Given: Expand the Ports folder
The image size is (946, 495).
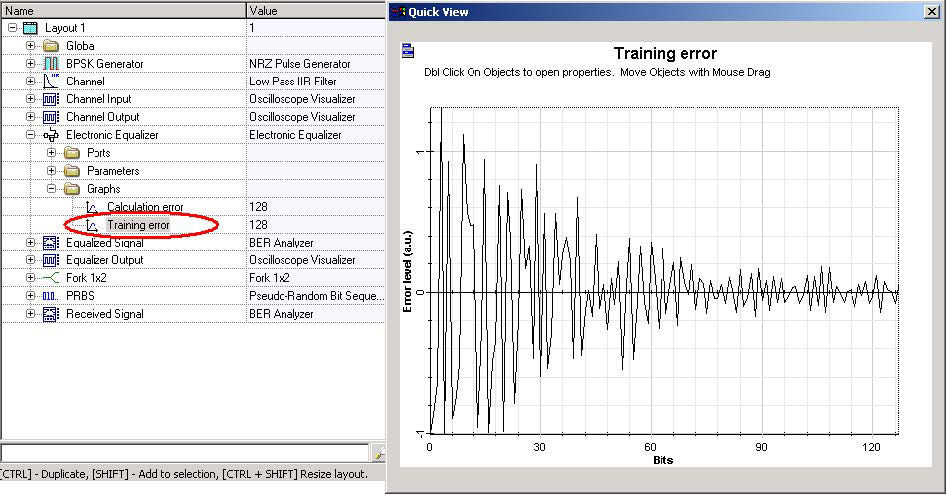Looking at the screenshot, I should click(51, 153).
